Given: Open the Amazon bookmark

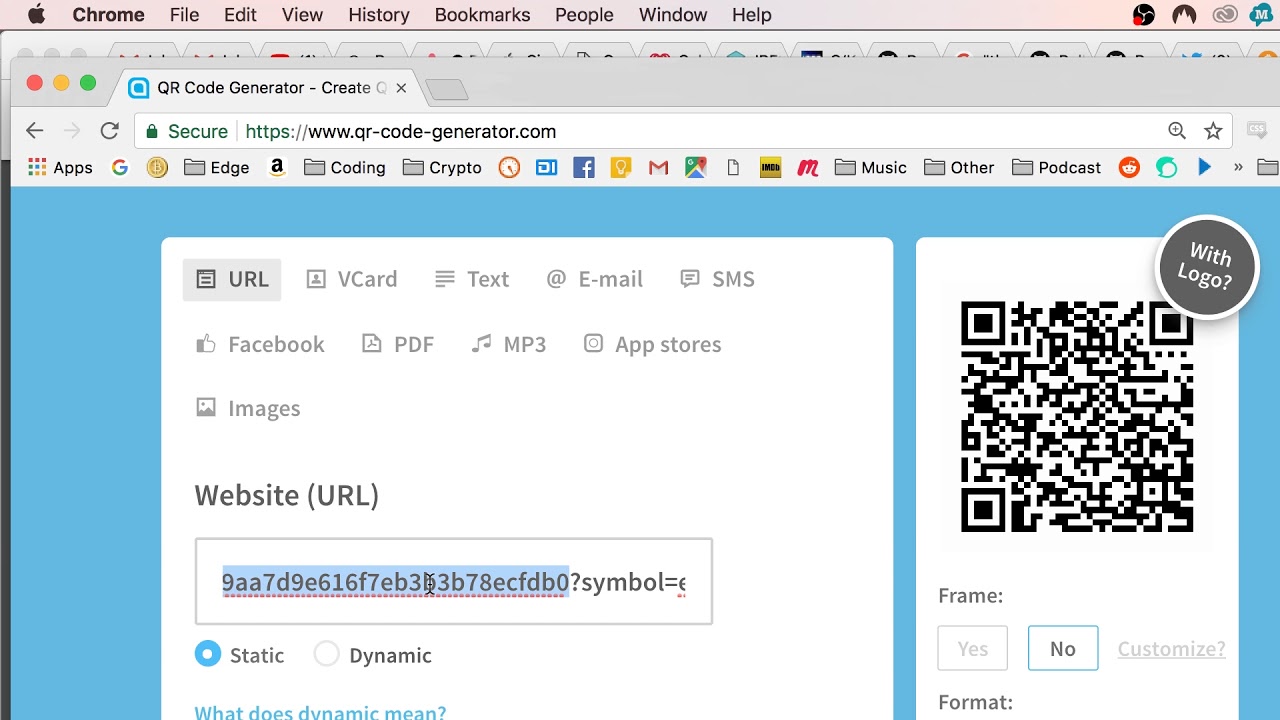Looking at the screenshot, I should pyautogui.click(x=277, y=168).
